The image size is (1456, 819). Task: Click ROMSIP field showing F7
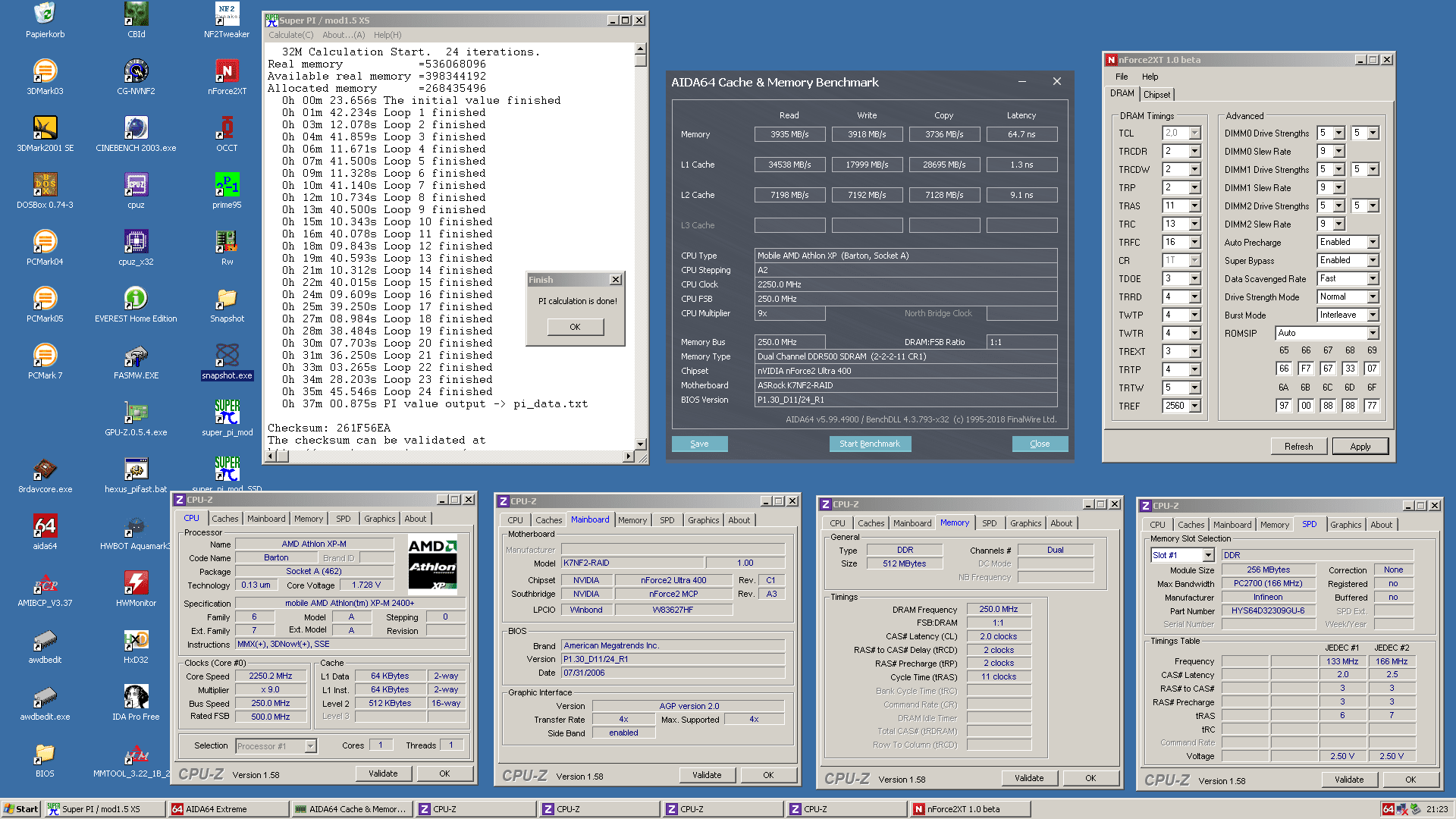click(x=1306, y=369)
